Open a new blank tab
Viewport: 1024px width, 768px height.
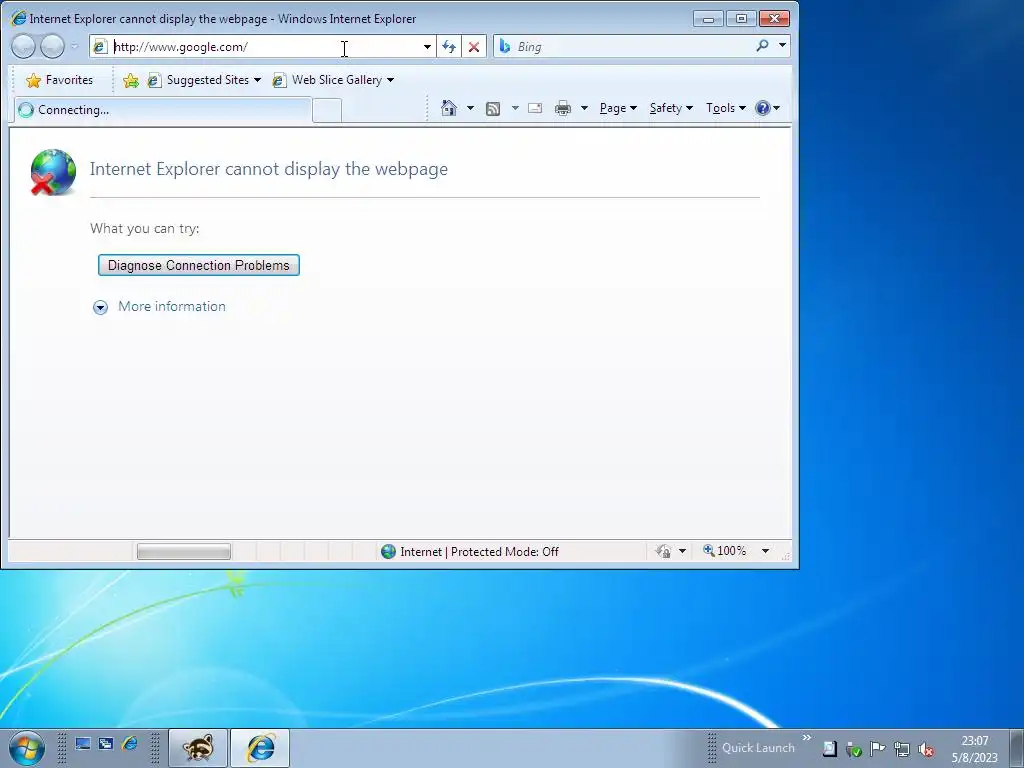coord(327,110)
